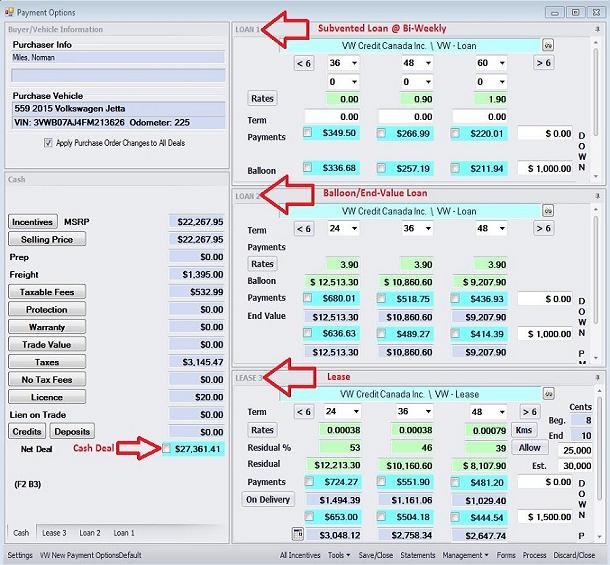Select the $349.50 payment checkbox in Loan 1
The width and height of the screenshot is (610, 565).
tap(307, 133)
